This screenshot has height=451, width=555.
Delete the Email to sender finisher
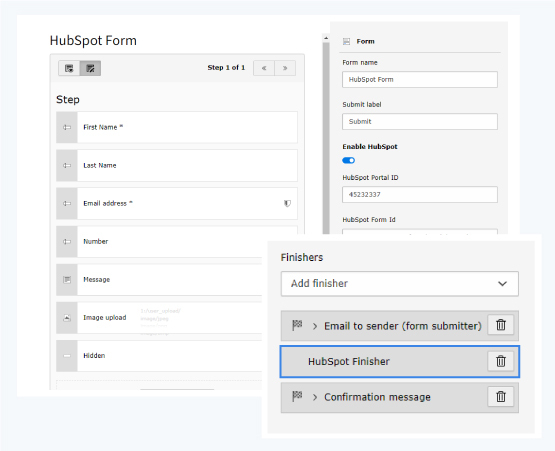point(500,325)
